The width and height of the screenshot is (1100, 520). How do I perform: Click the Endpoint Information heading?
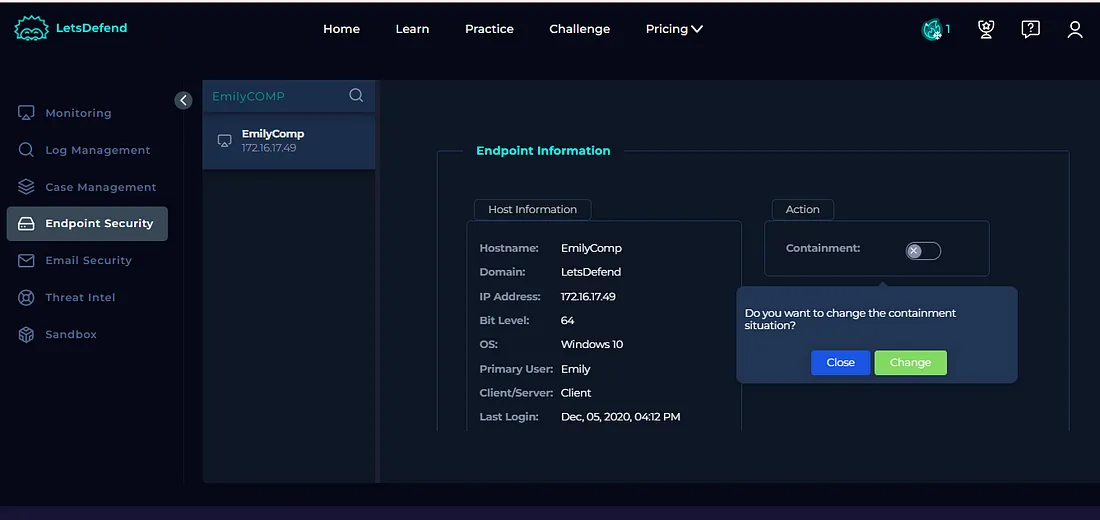[543, 151]
